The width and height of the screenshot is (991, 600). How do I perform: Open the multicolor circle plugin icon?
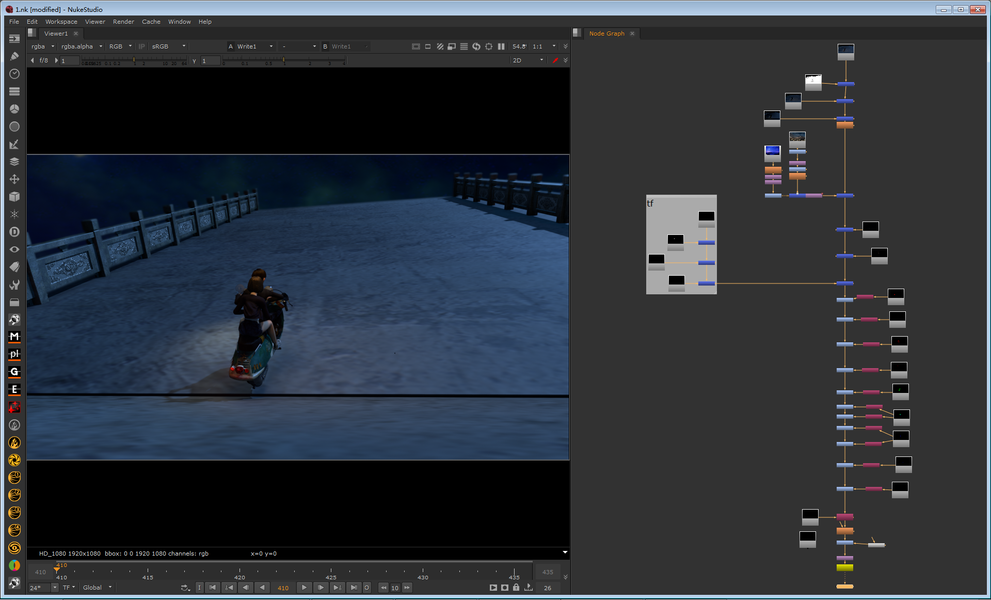pos(14,565)
